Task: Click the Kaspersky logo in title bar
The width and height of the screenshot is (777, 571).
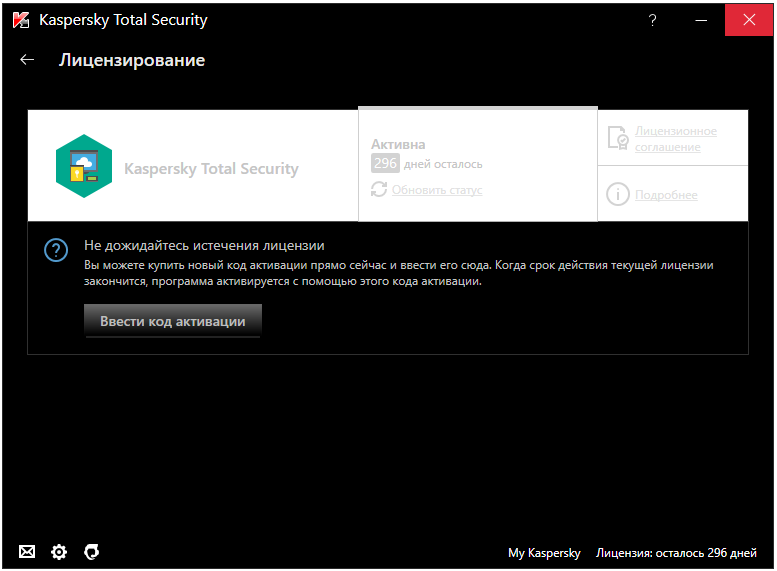Action: click(x=21, y=20)
